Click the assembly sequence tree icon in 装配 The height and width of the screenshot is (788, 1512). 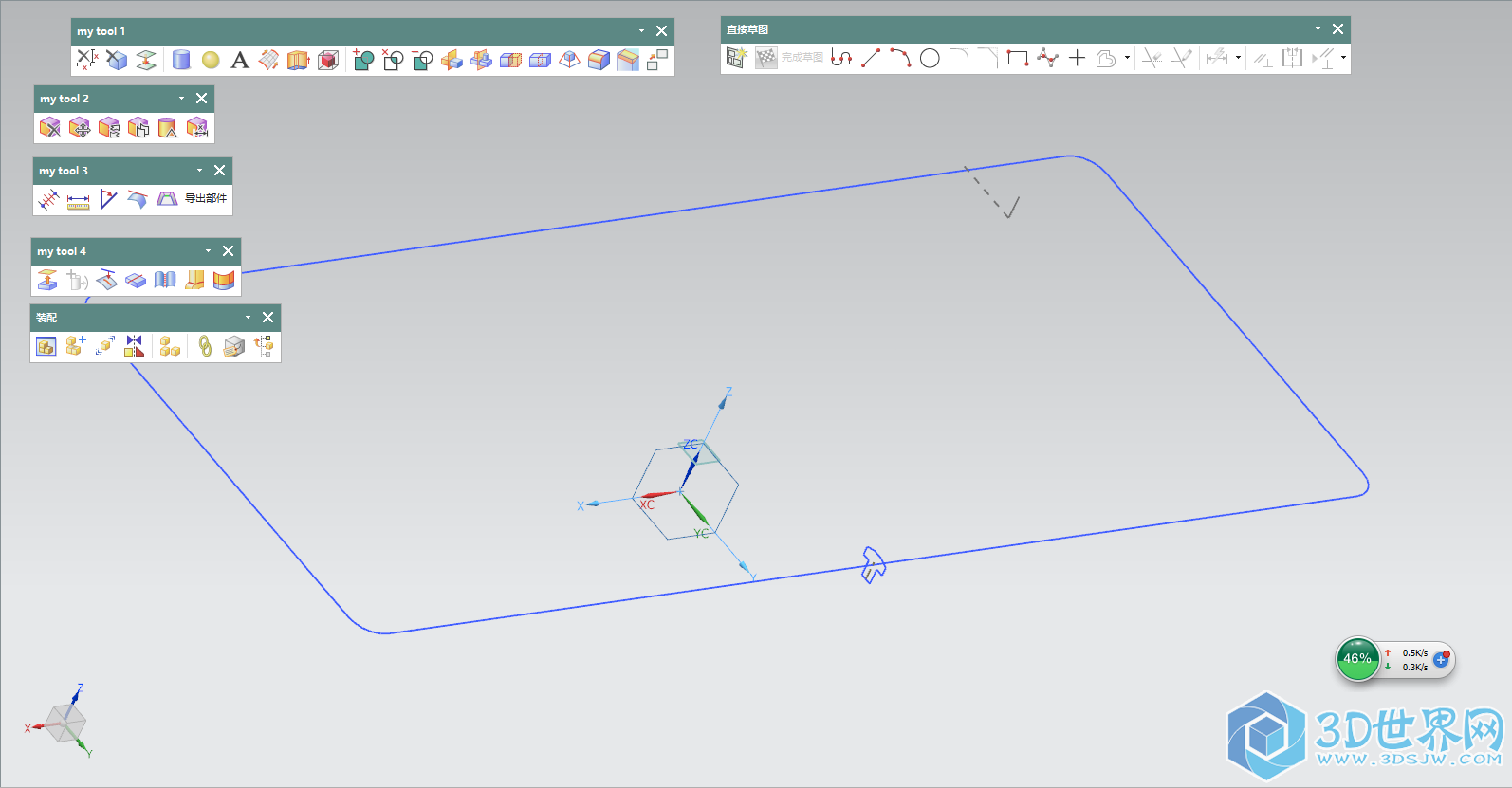264,346
